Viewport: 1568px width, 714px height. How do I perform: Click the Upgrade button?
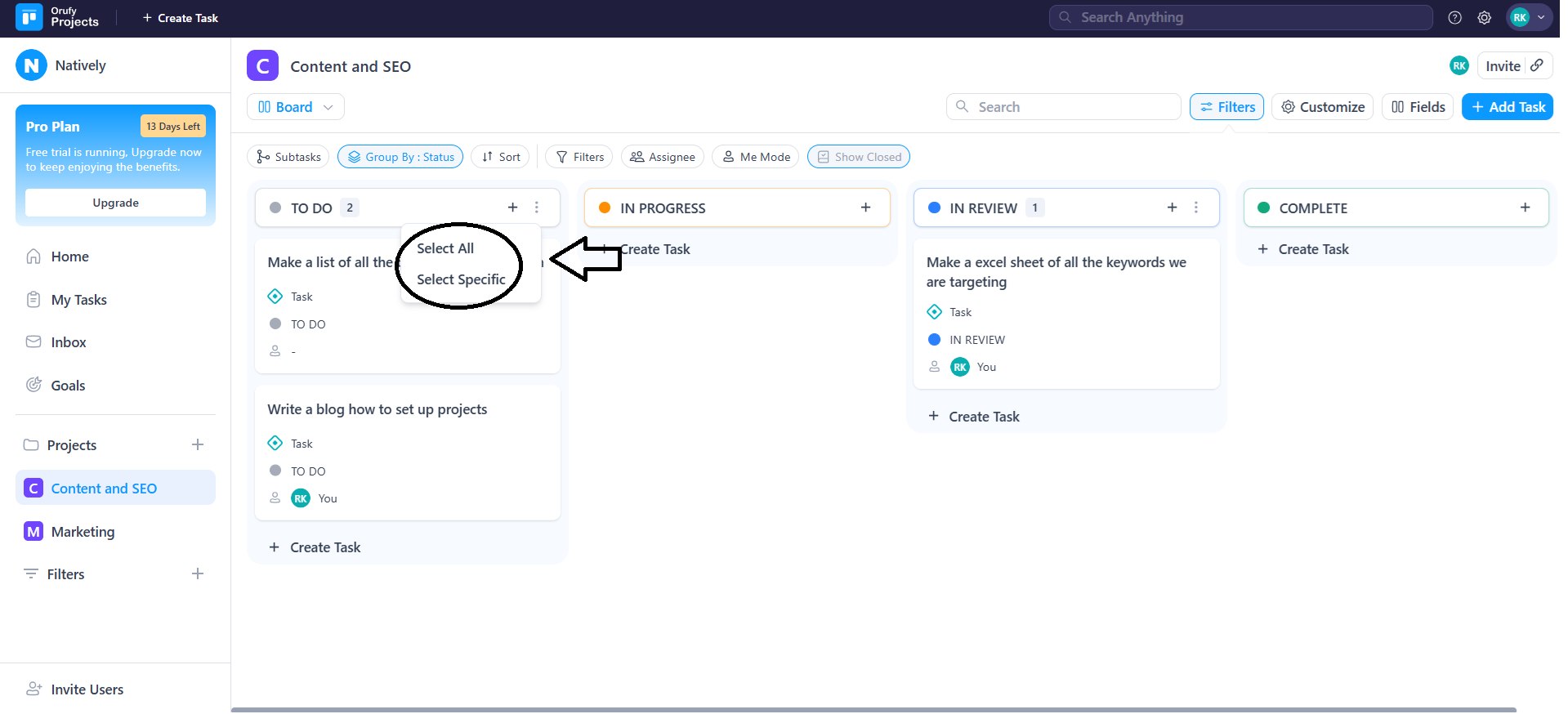pyautogui.click(x=115, y=203)
